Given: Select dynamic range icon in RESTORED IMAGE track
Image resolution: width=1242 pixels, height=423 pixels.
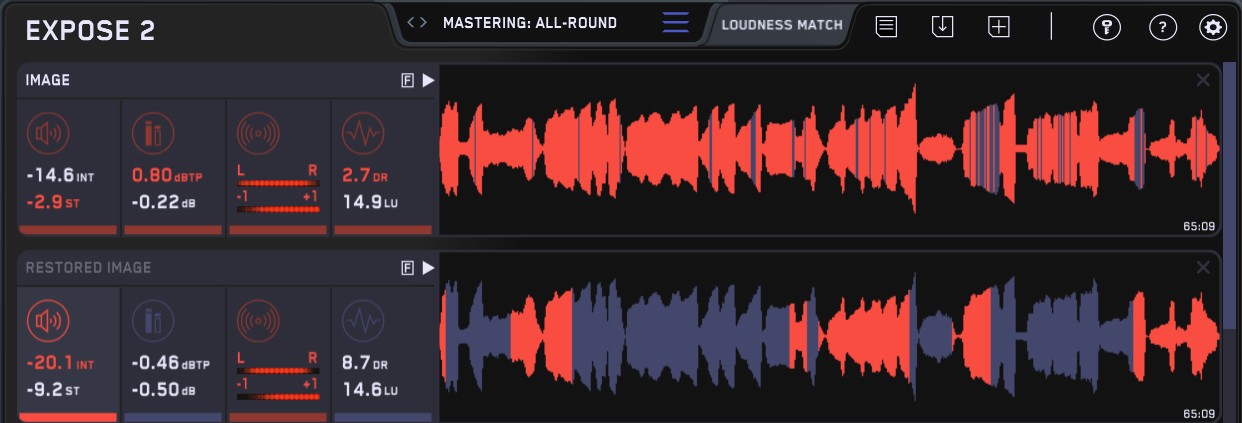Looking at the screenshot, I should [x=361, y=320].
